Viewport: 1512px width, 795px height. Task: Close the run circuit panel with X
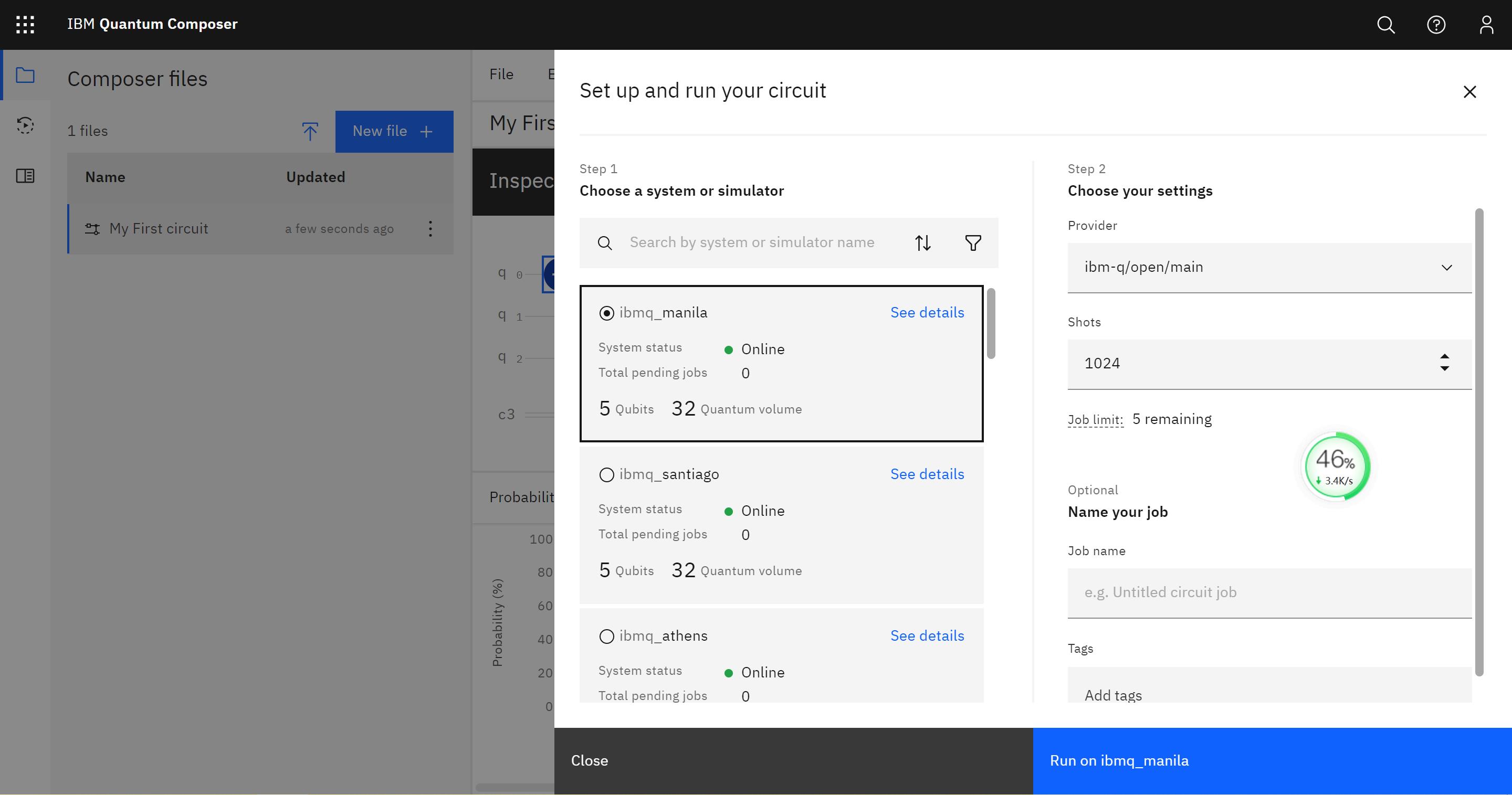(1469, 92)
